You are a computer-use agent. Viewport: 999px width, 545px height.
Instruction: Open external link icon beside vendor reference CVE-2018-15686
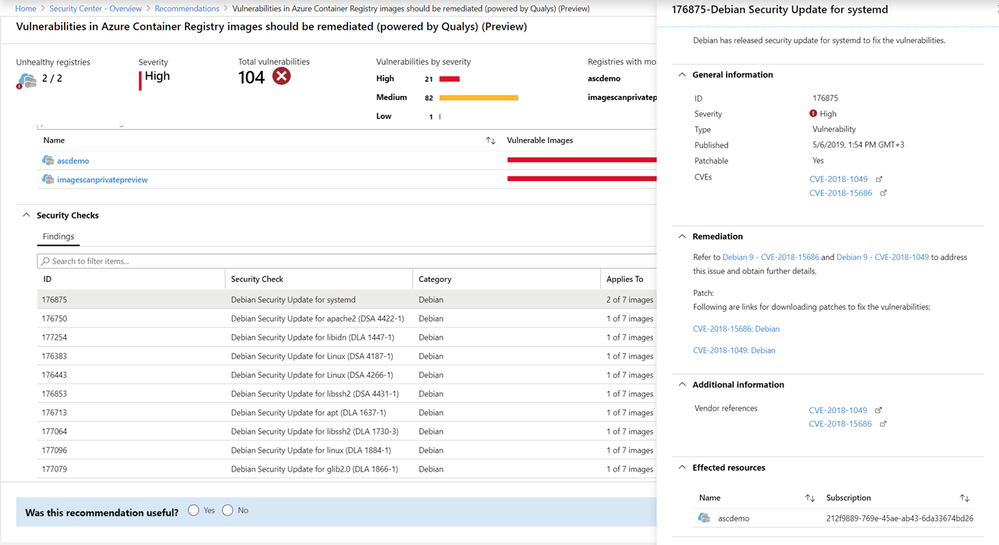click(x=883, y=423)
